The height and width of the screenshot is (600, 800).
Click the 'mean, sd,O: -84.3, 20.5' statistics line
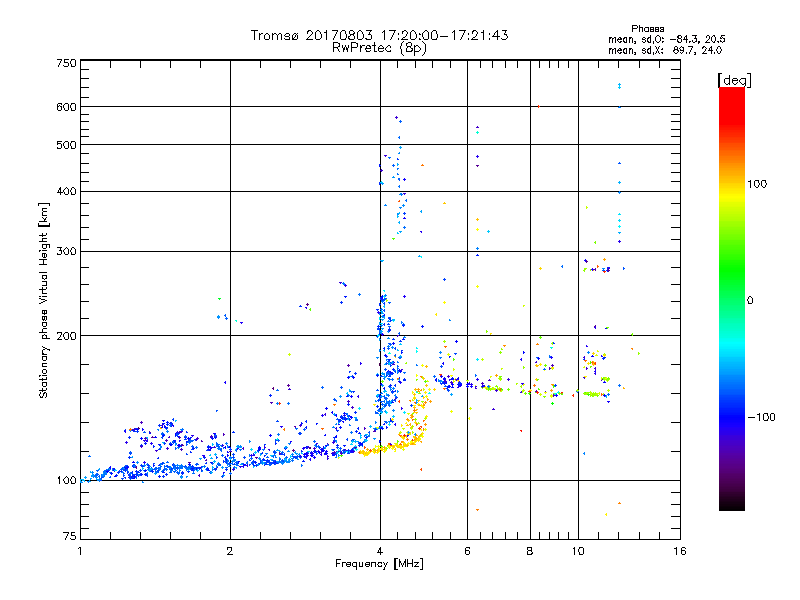666,39
